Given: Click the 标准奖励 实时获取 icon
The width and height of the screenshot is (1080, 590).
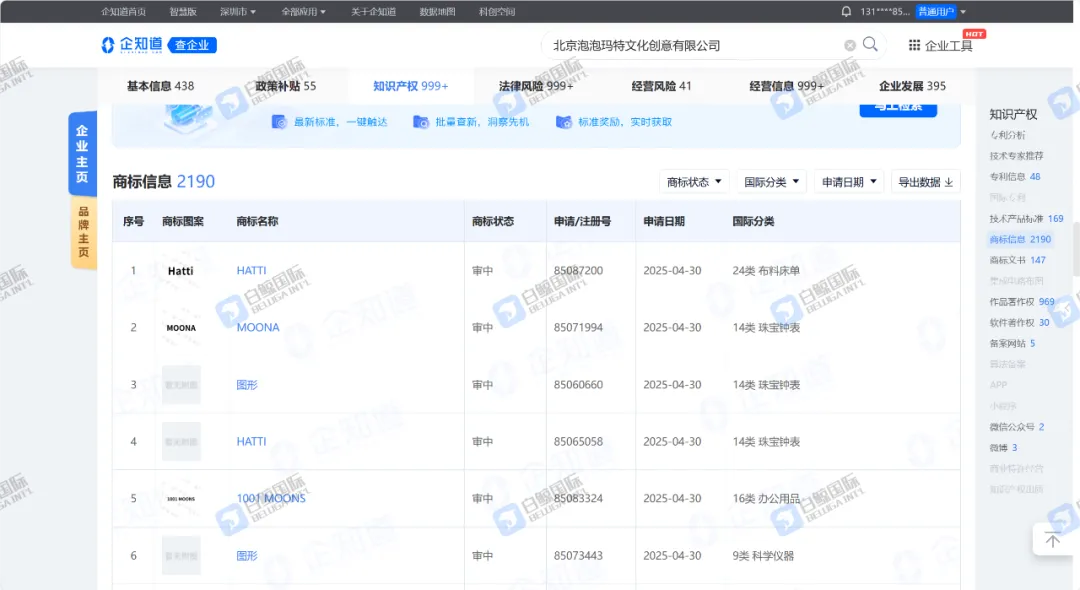Looking at the screenshot, I should (x=563, y=122).
